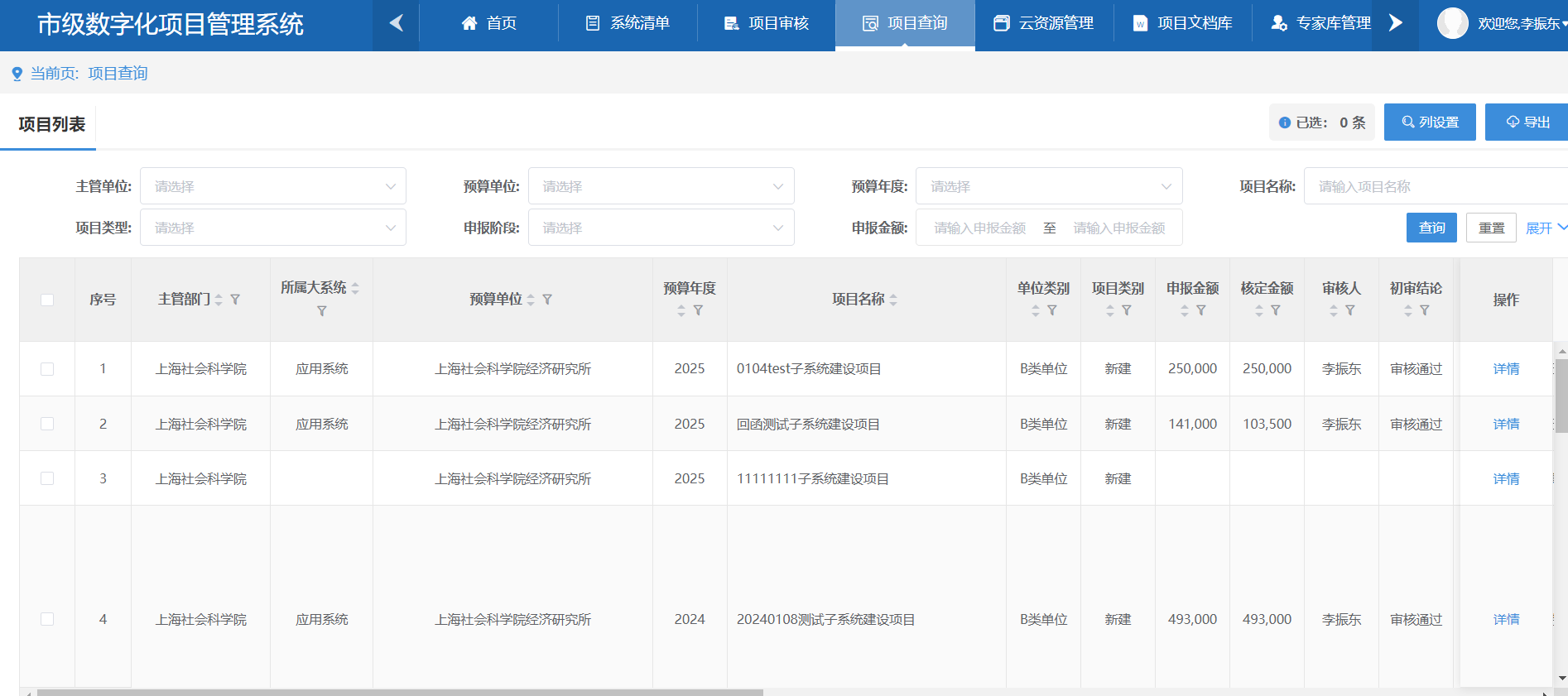1568x696 pixels.
Task: Click sort arrows next to 项目名称 header
Action: 893,300
